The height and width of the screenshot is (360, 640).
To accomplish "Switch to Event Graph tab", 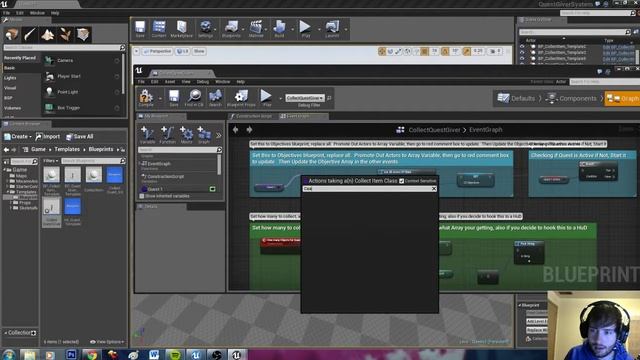I will point(297,117).
